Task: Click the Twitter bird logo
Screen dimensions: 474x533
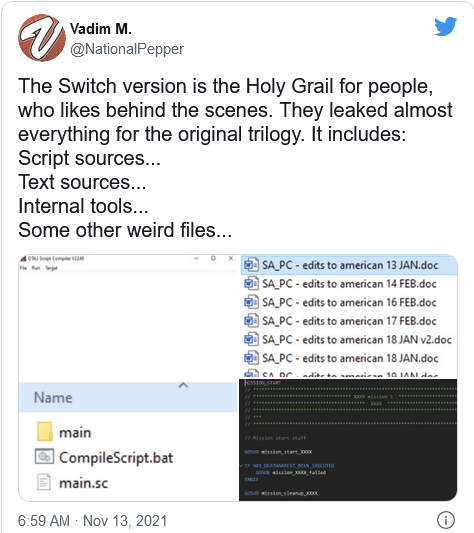Action: 445,26
